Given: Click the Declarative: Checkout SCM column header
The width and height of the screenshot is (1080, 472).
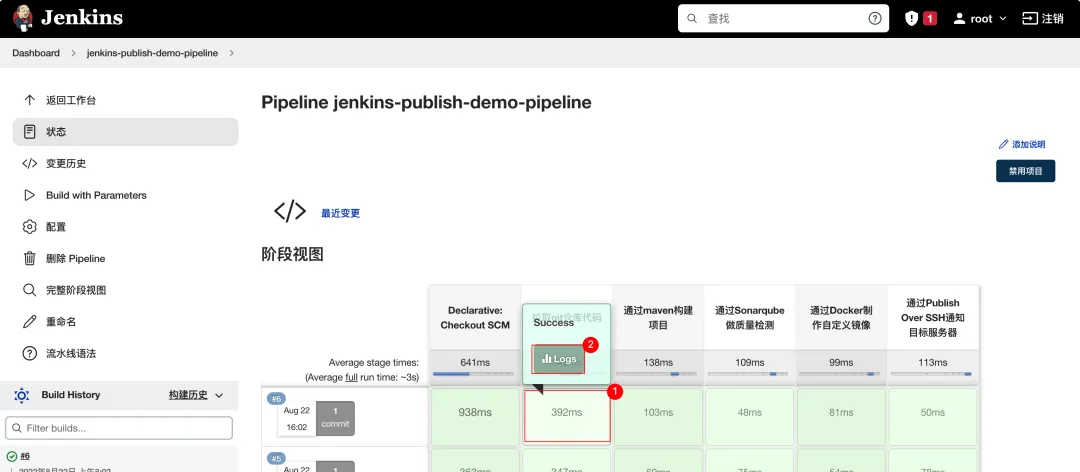Looking at the screenshot, I should (x=475, y=318).
